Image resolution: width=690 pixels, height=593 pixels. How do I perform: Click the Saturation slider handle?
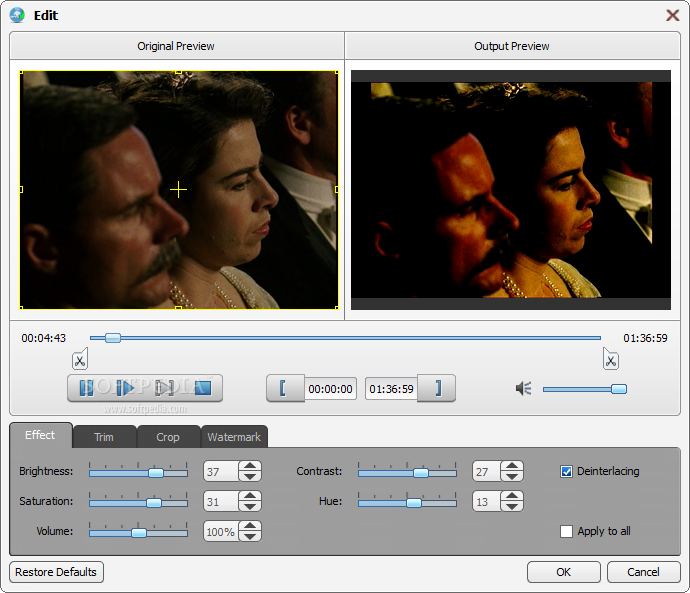click(x=154, y=503)
